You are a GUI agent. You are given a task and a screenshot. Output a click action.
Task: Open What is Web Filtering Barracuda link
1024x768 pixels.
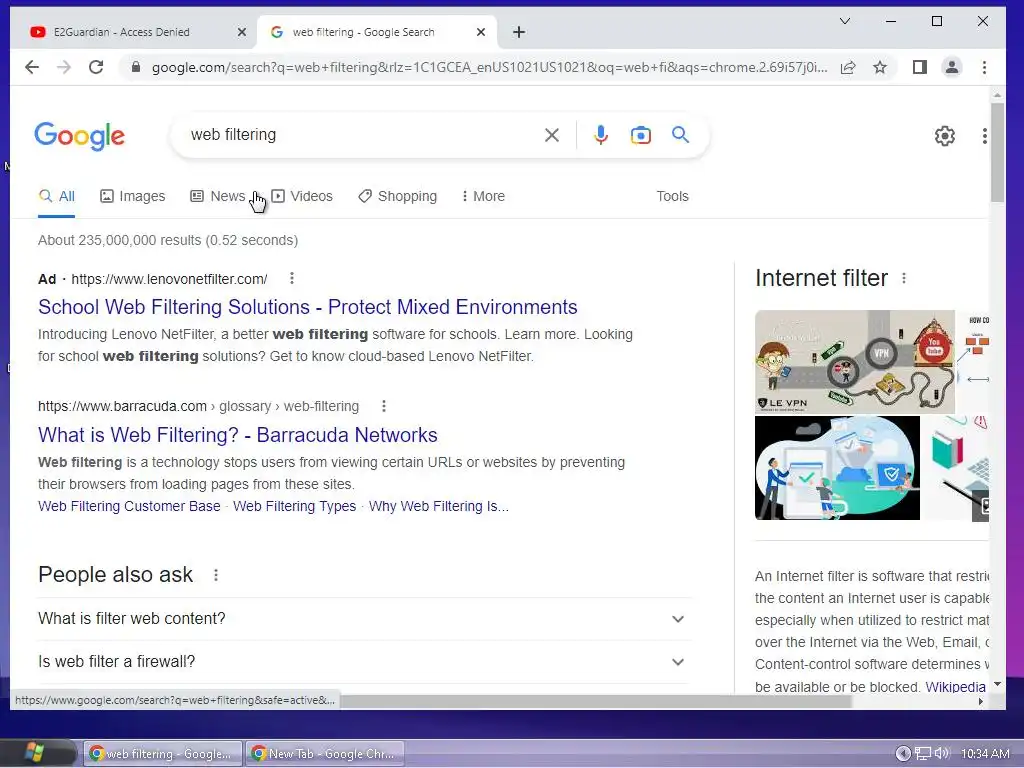coord(238,435)
